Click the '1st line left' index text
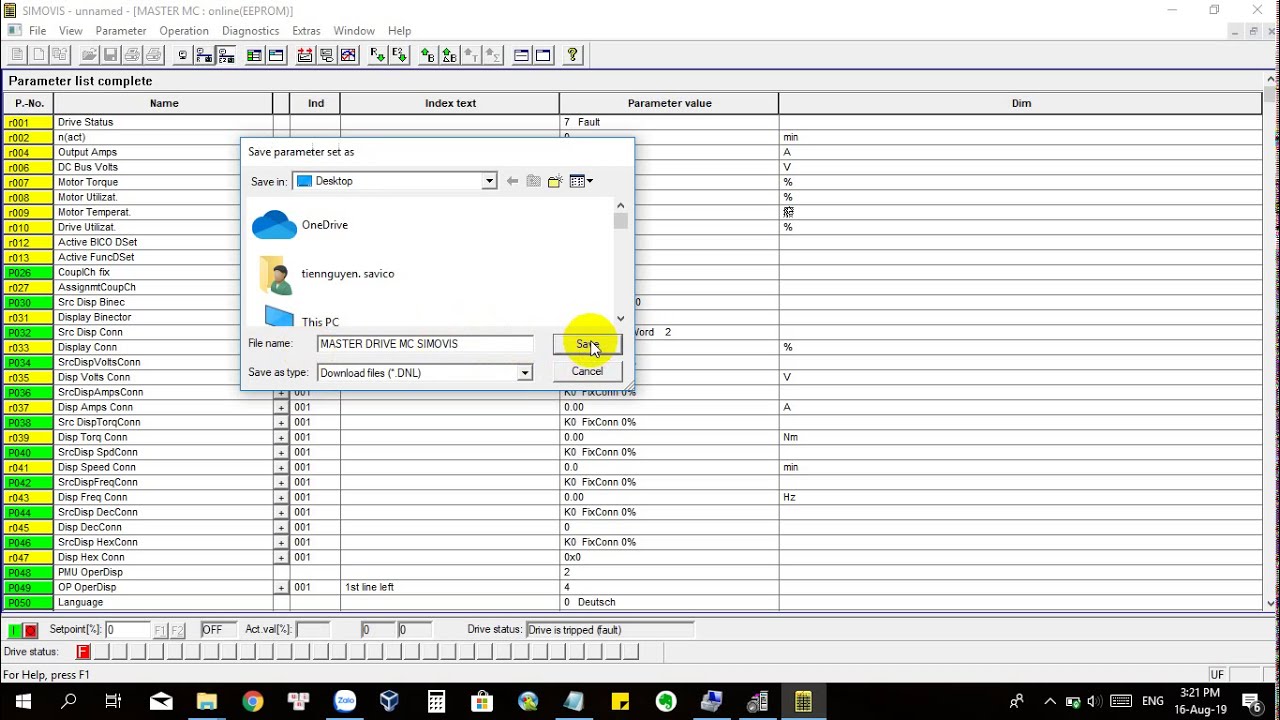 tap(369, 587)
